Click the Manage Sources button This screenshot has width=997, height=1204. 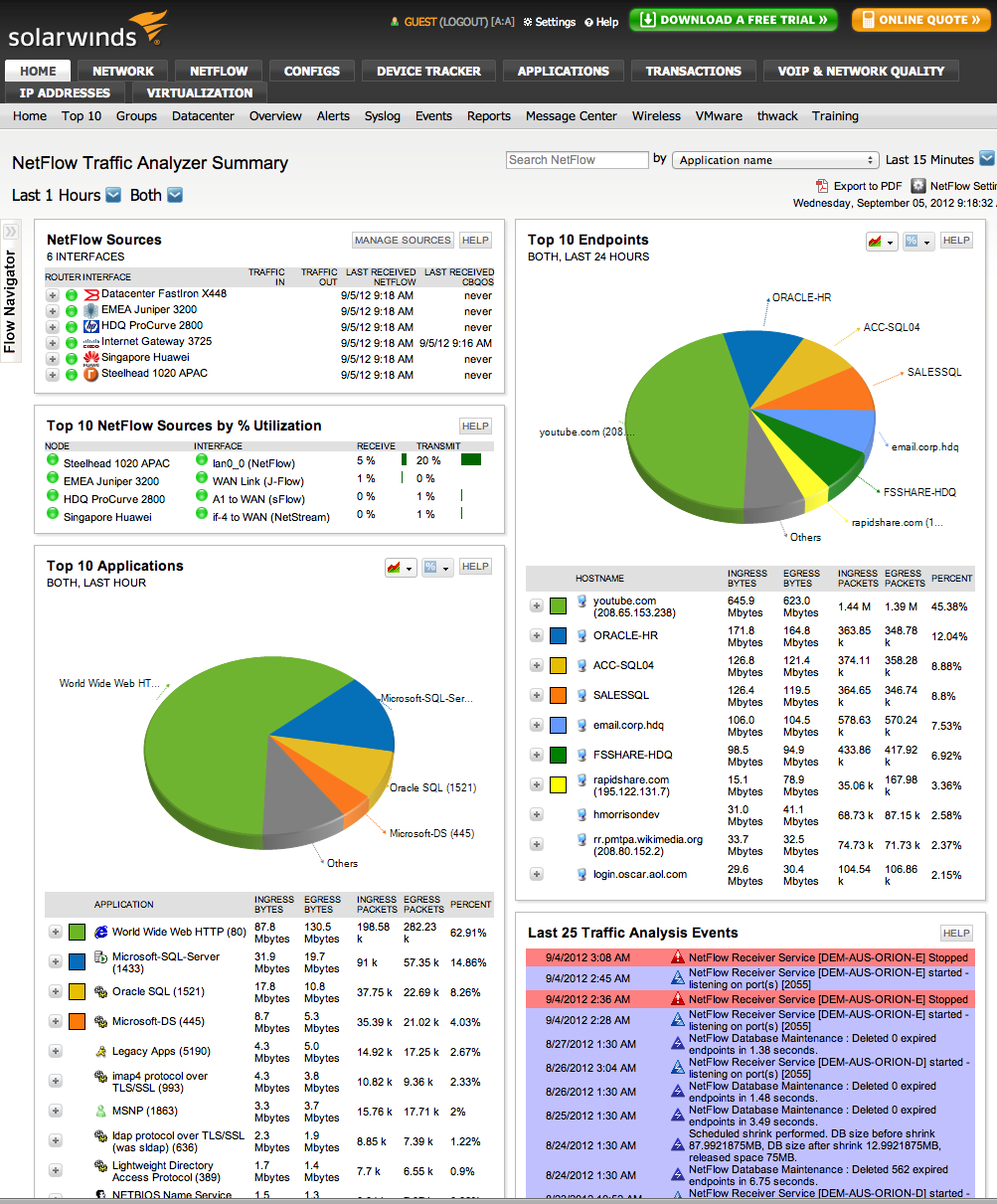click(404, 241)
